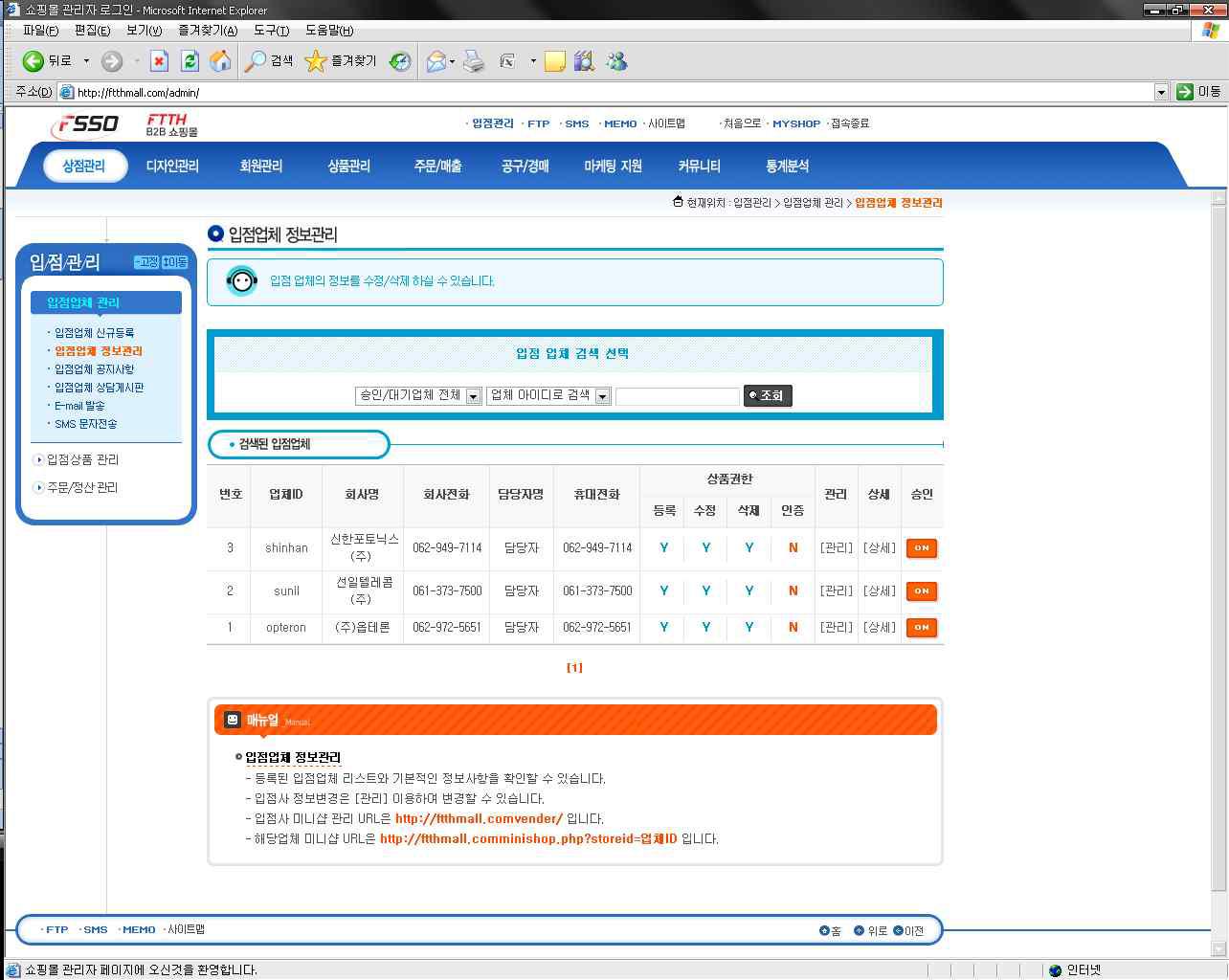The height and width of the screenshot is (980, 1229).
Task: Click the page vertical scrollbar down arrow
Action: point(1218,948)
